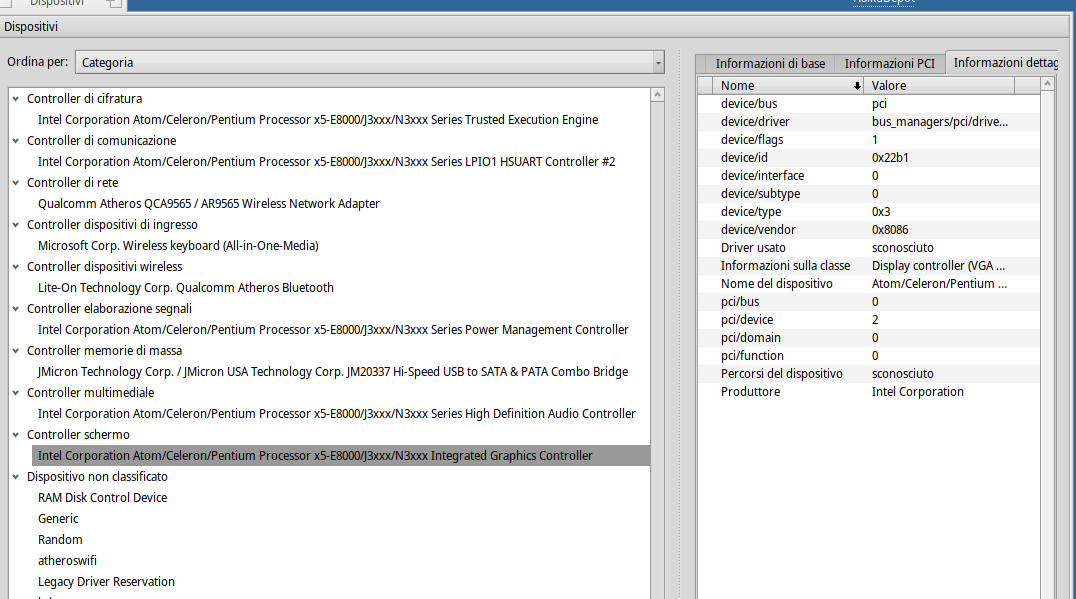This screenshot has height=599, width=1076.
Task: Select High Definition Audio Controller device
Action: (x=336, y=414)
